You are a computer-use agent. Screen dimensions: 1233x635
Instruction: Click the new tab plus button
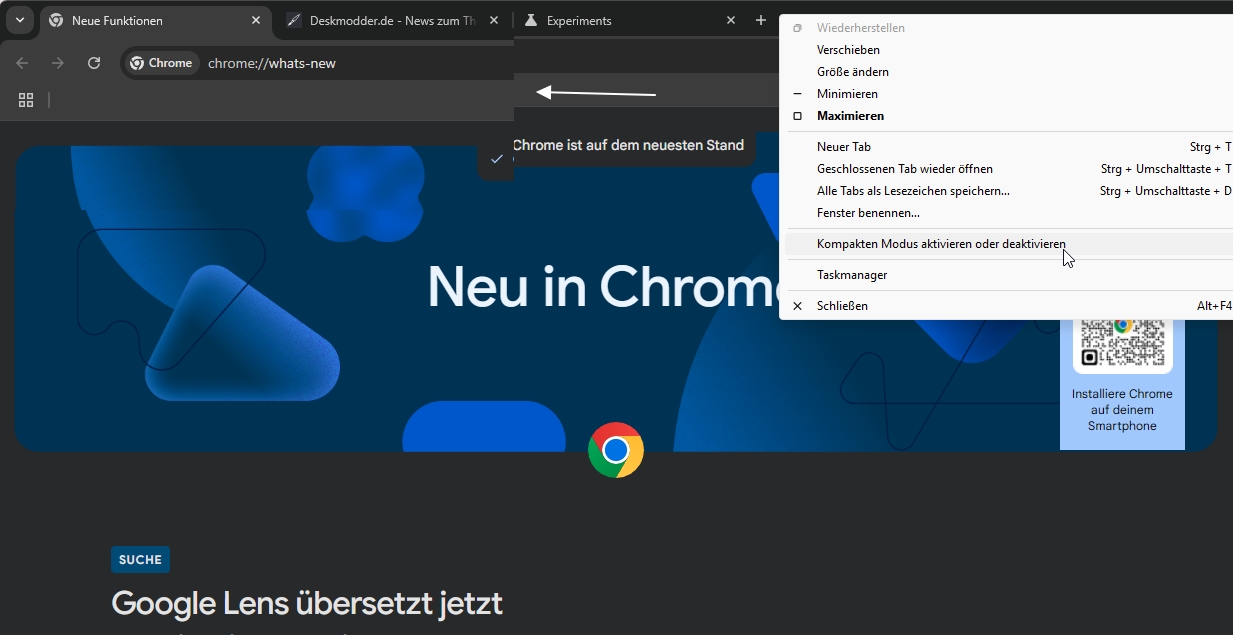pos(761,20)
